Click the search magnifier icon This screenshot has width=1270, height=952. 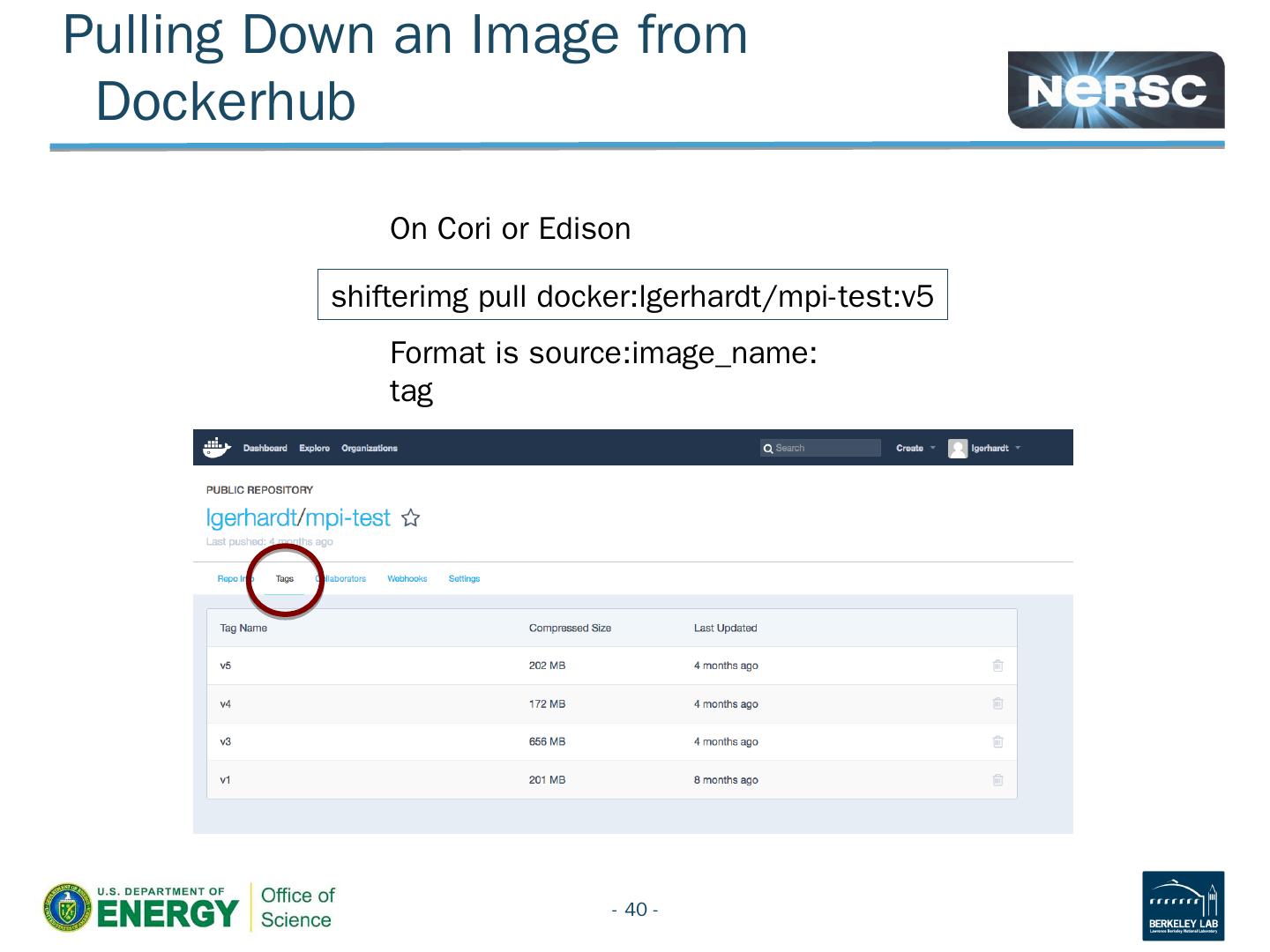point(768,449)
